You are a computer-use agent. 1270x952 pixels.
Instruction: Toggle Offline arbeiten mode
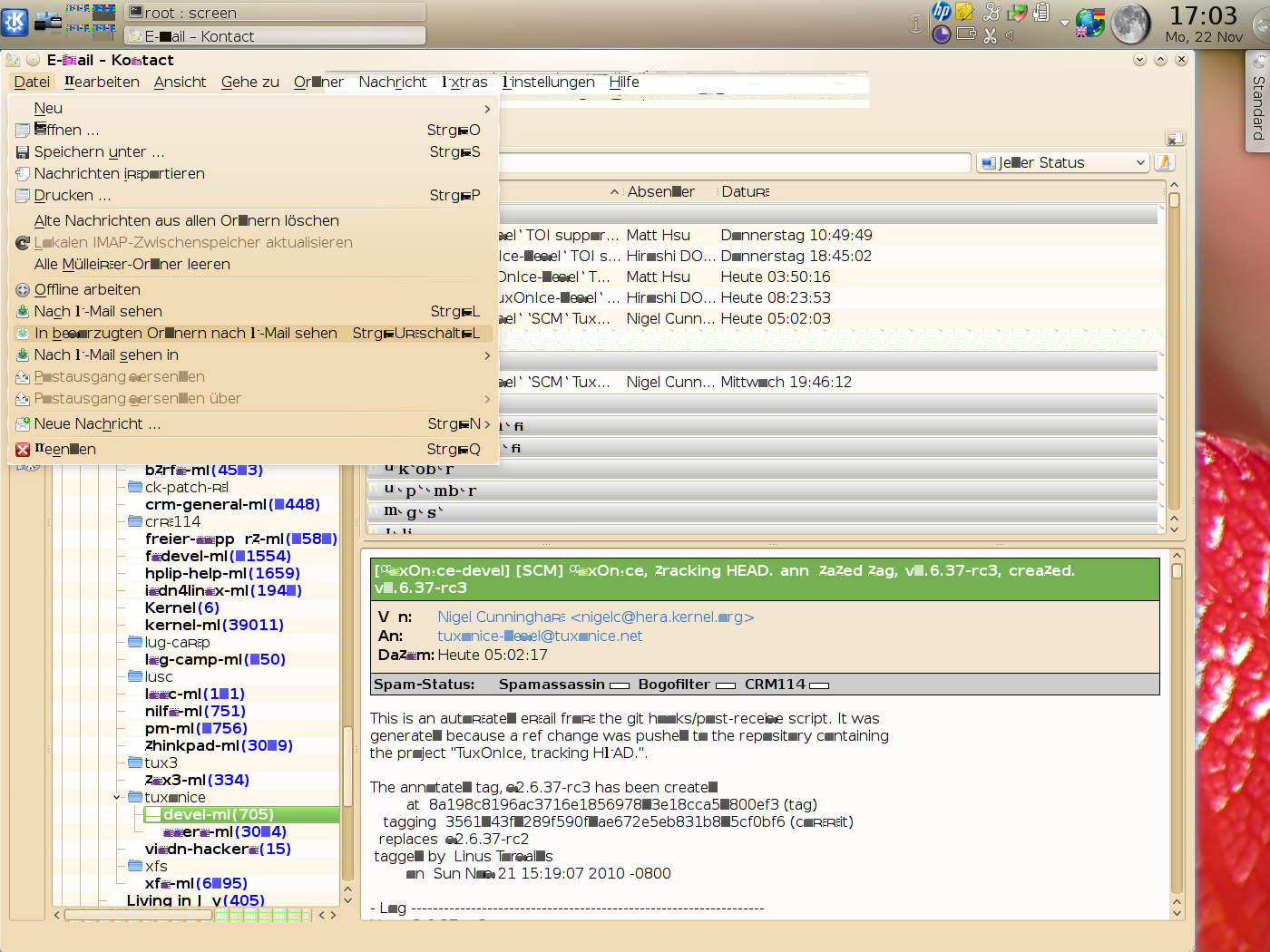tap(87, 289)
